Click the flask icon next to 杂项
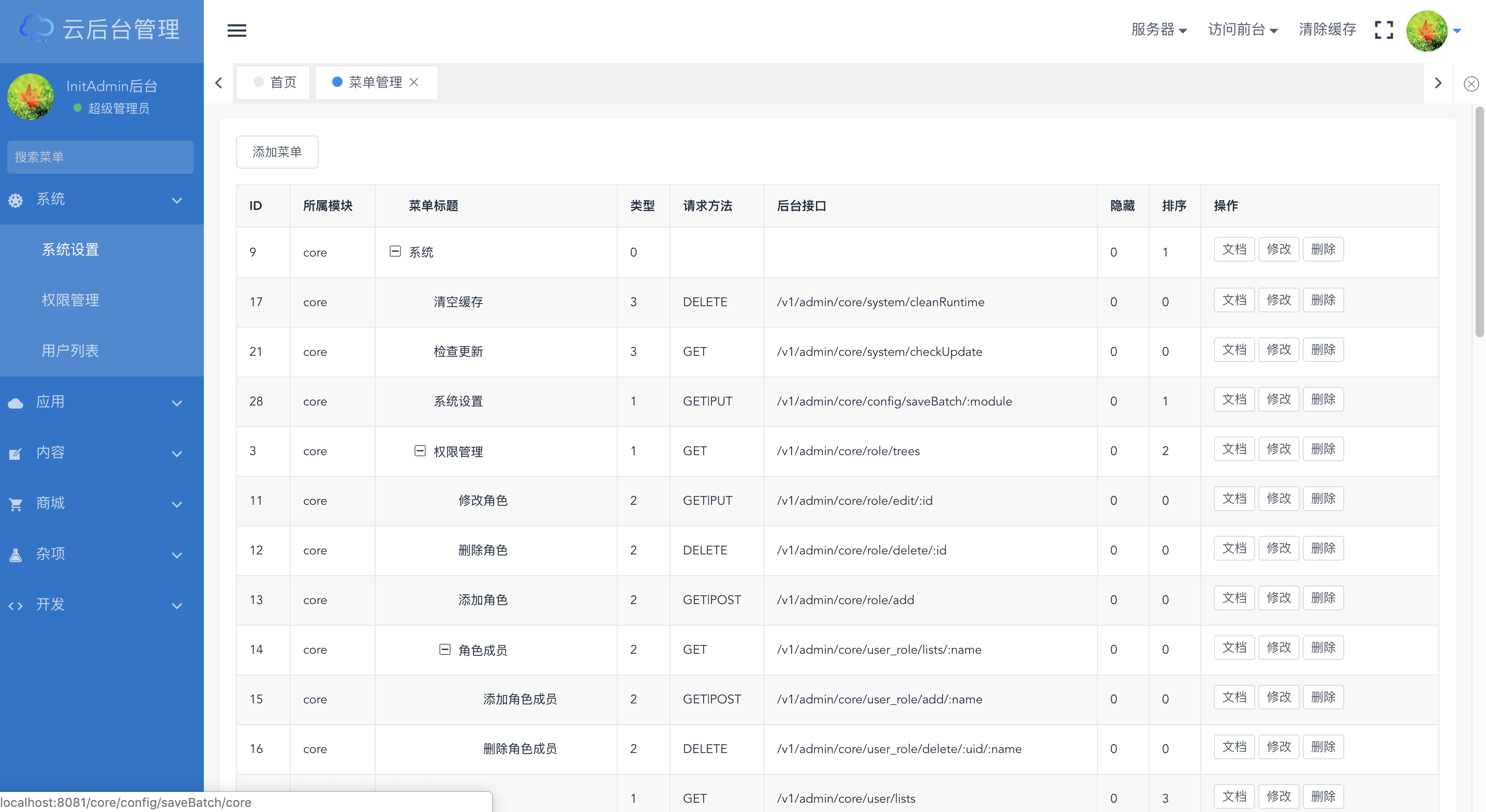 point(16,555)
